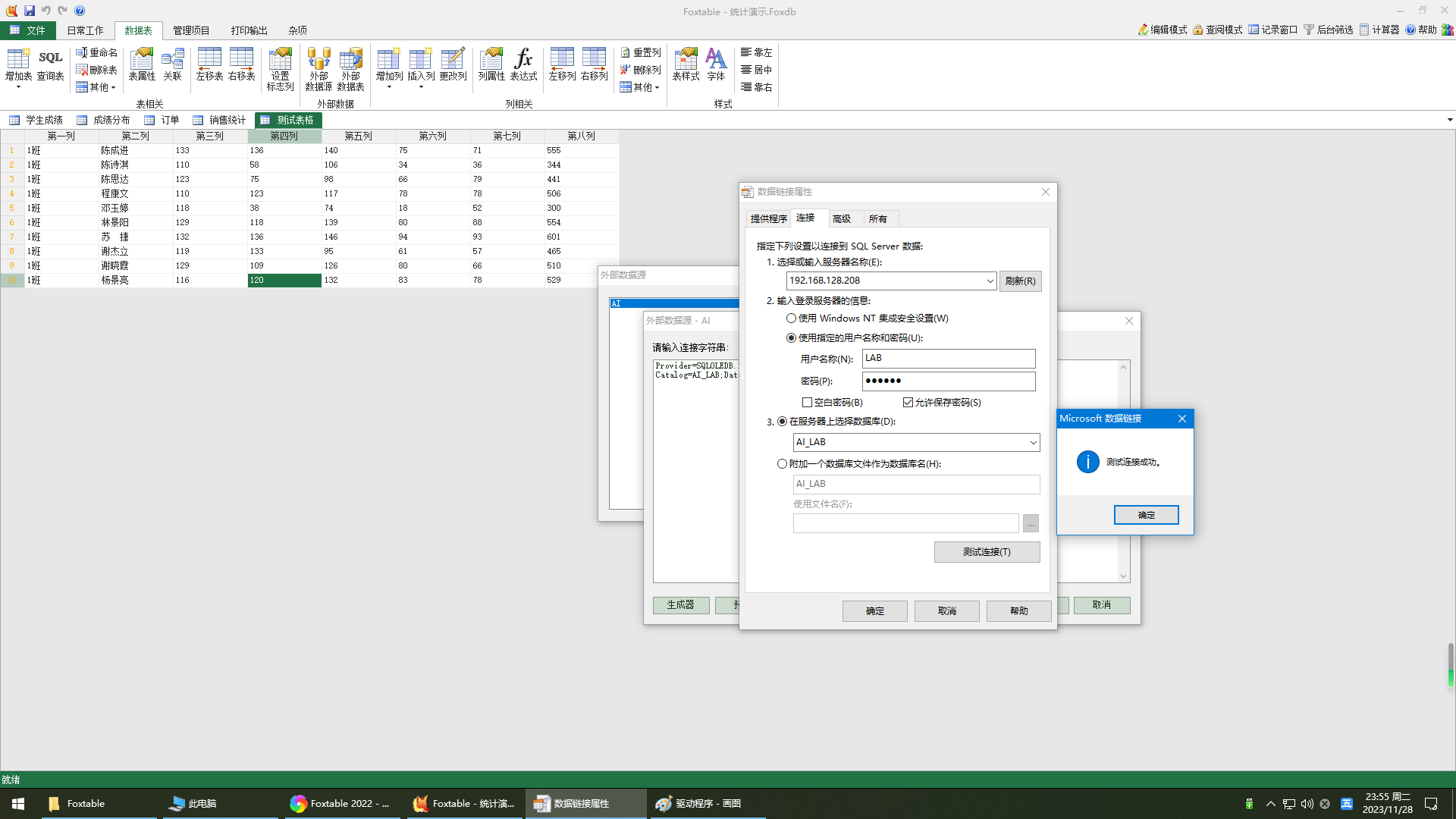
Task: Select 附加一个数据库文件作为数据库名 radio option
Action: tap(782, 464)
